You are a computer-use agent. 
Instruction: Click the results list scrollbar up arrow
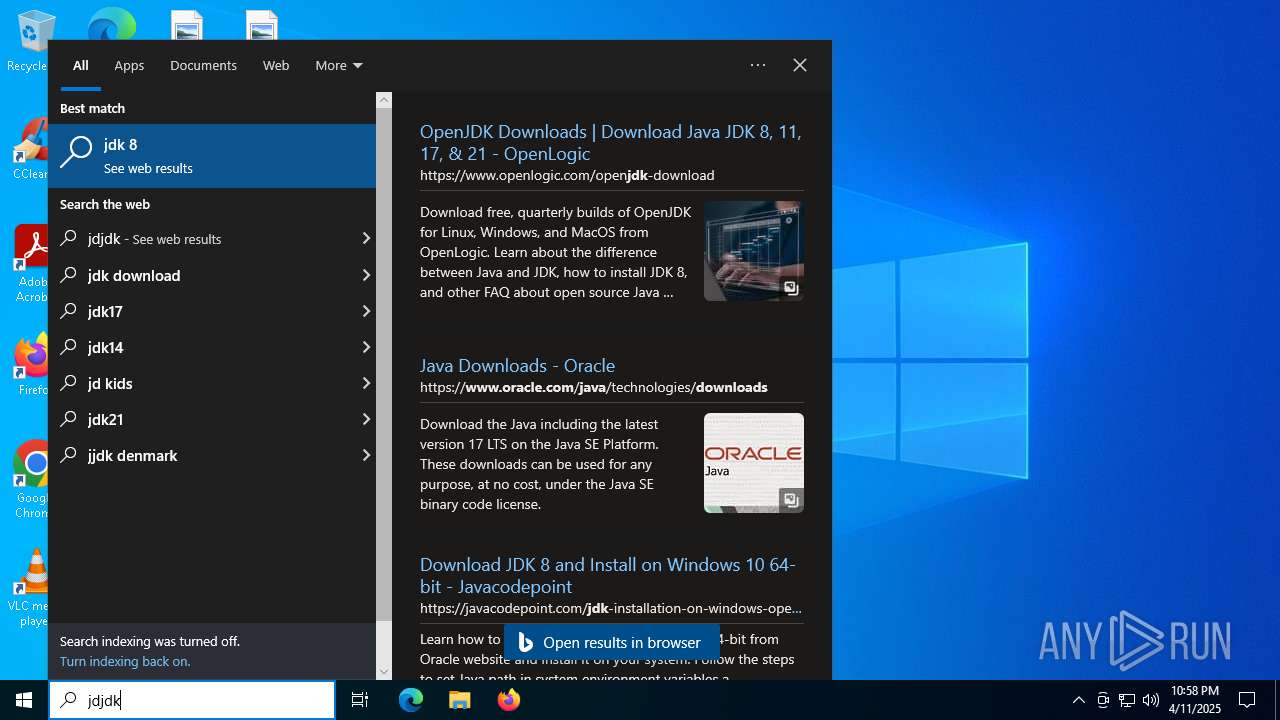(384, 100)
